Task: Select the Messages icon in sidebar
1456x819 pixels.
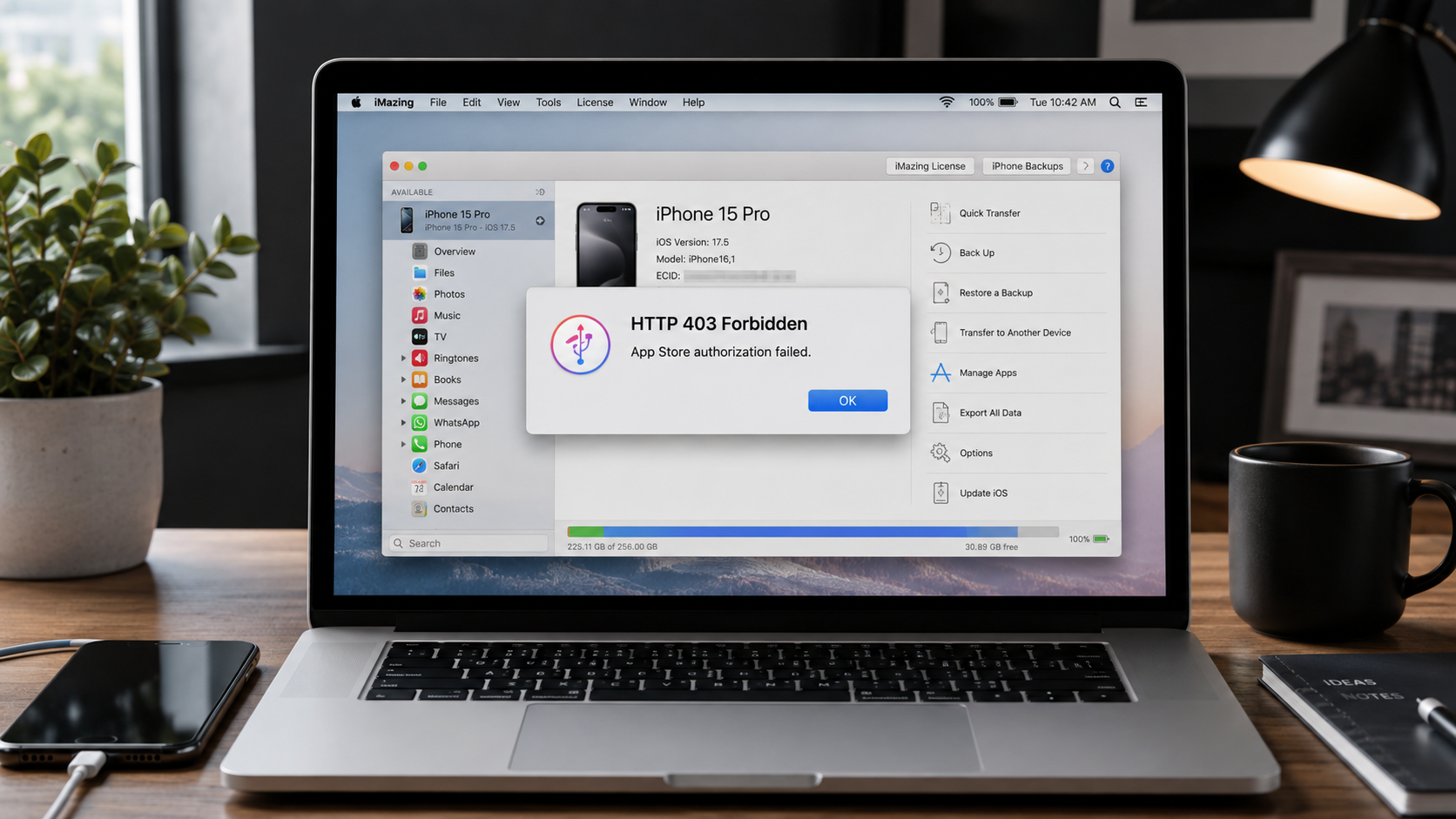Action: tap(420, 401)
